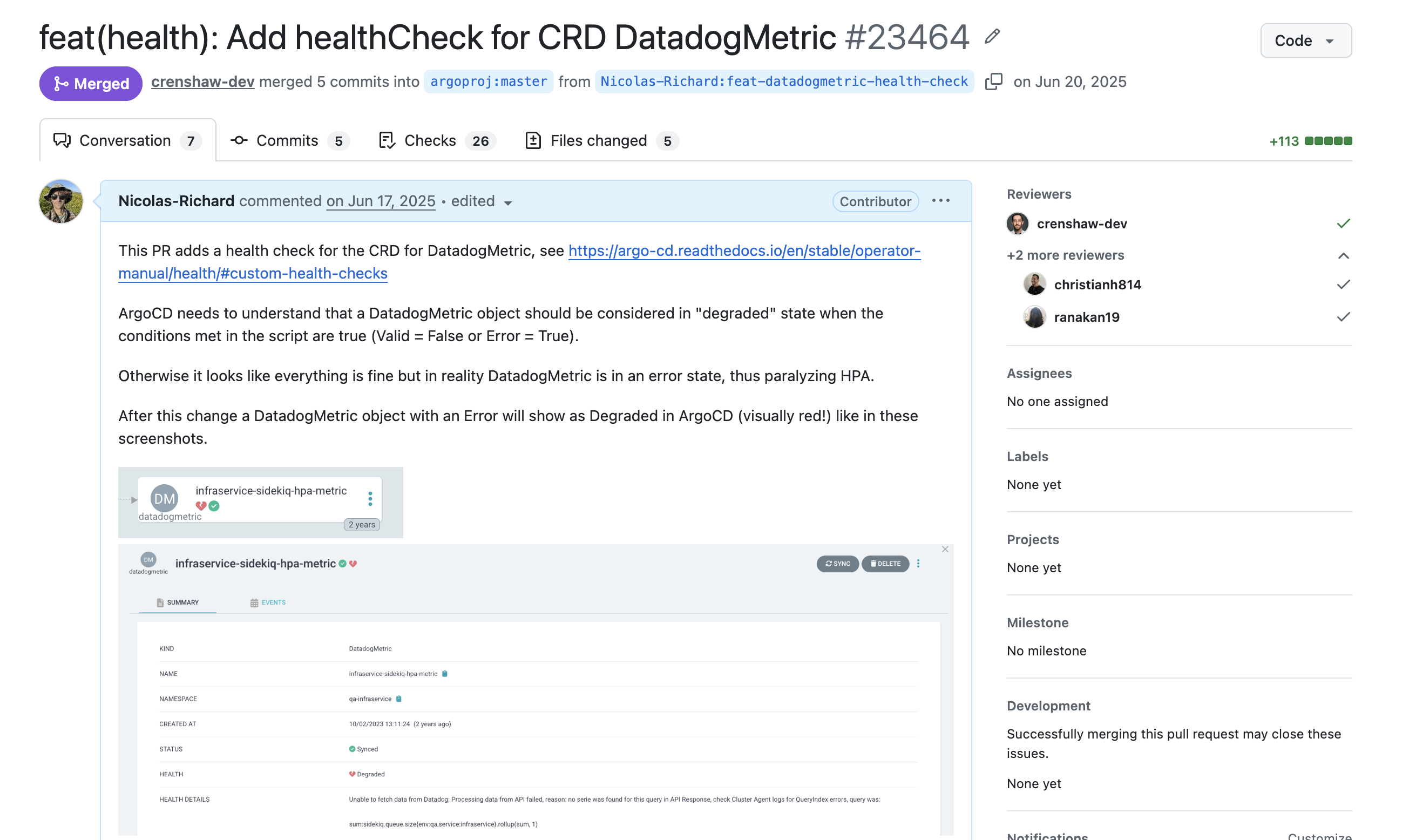1409x840 pixels.
Task: Open Nicolas-Richard:feat-datadogmetric-health-check branch link
Action: tap(784, 82)
